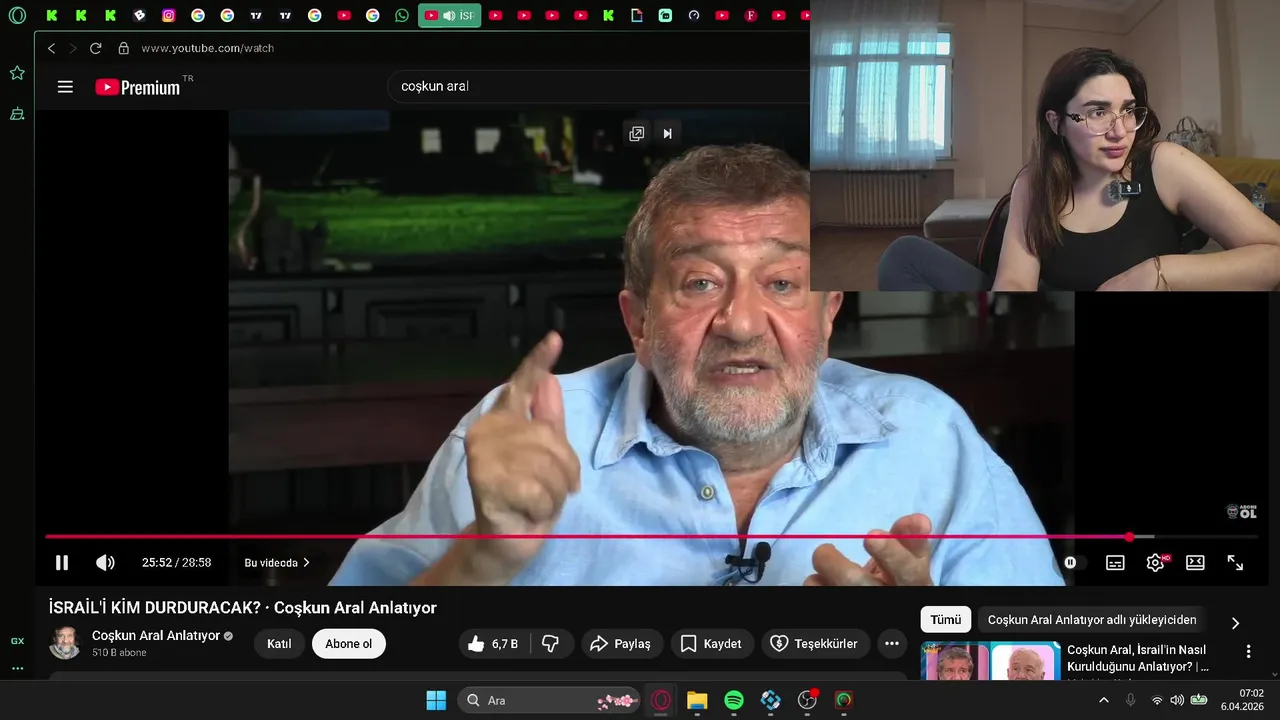Open Wi-Fi network tray icon
The height and width of the screenshot is (720, 1280).
[x=1157, y=700]
